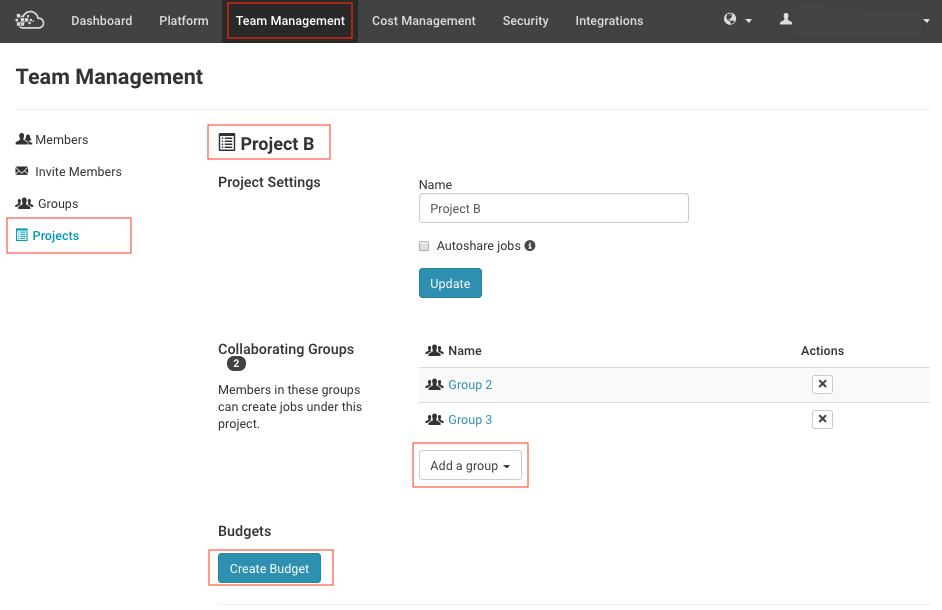Go to the Integrations tab

pos(609,21)
